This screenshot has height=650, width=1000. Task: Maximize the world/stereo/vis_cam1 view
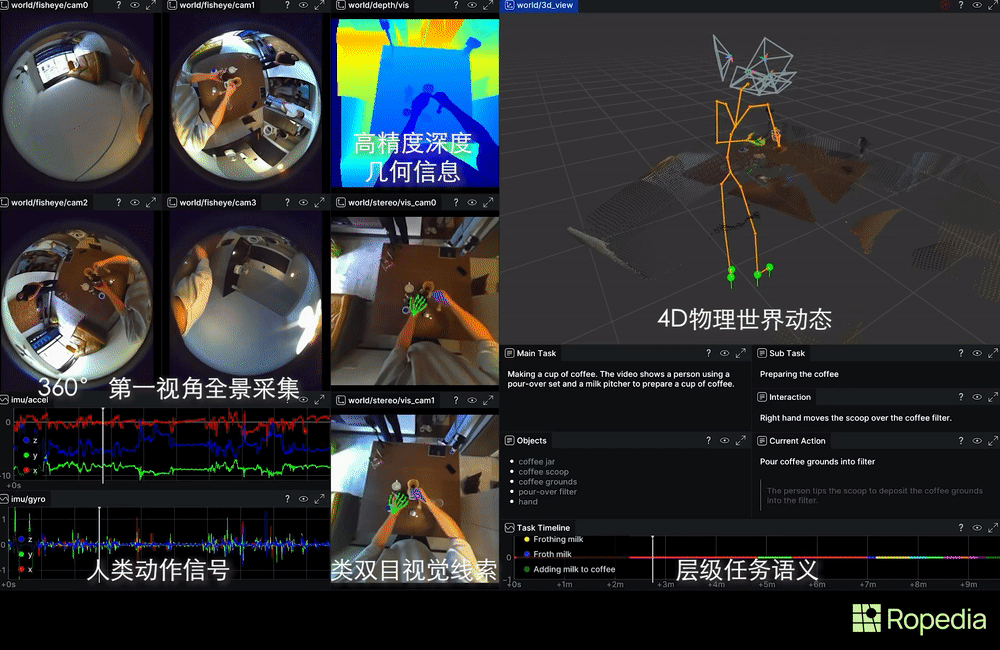(x=487, y=400)
